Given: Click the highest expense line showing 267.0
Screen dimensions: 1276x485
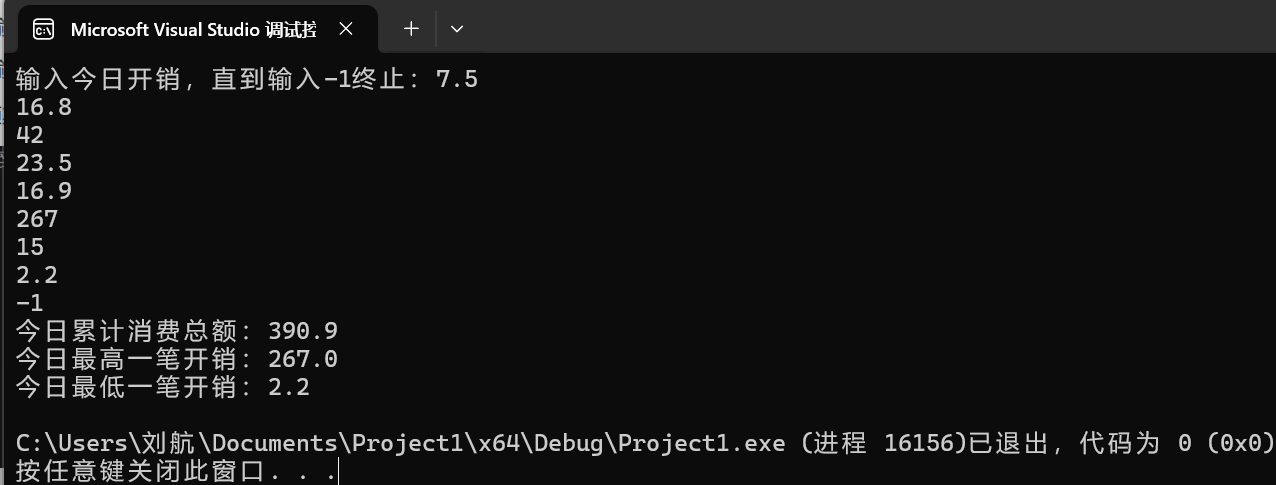Looking at the screenshot, I should point(177,359).
